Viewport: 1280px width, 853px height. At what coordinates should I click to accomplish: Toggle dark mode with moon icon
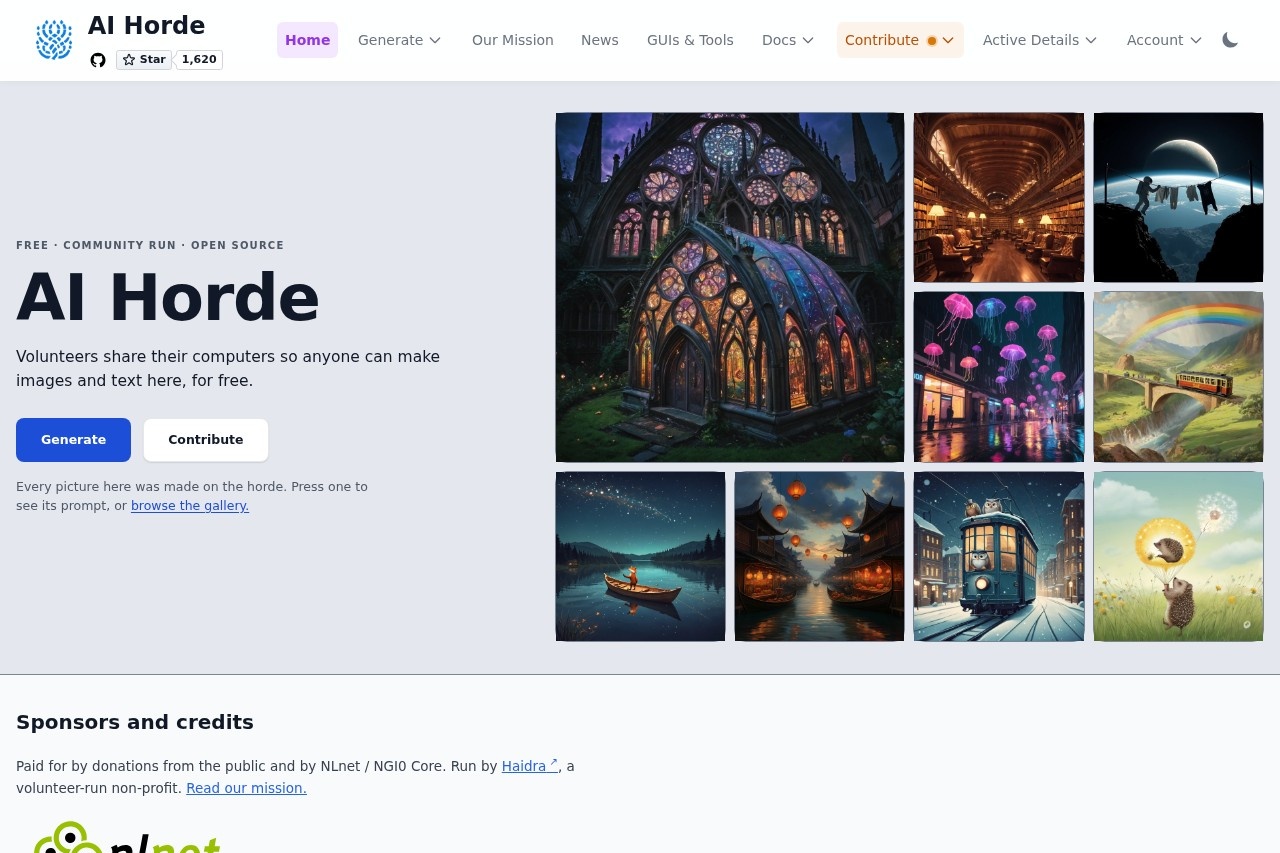pyautogui.click(x=1230, y=40)
